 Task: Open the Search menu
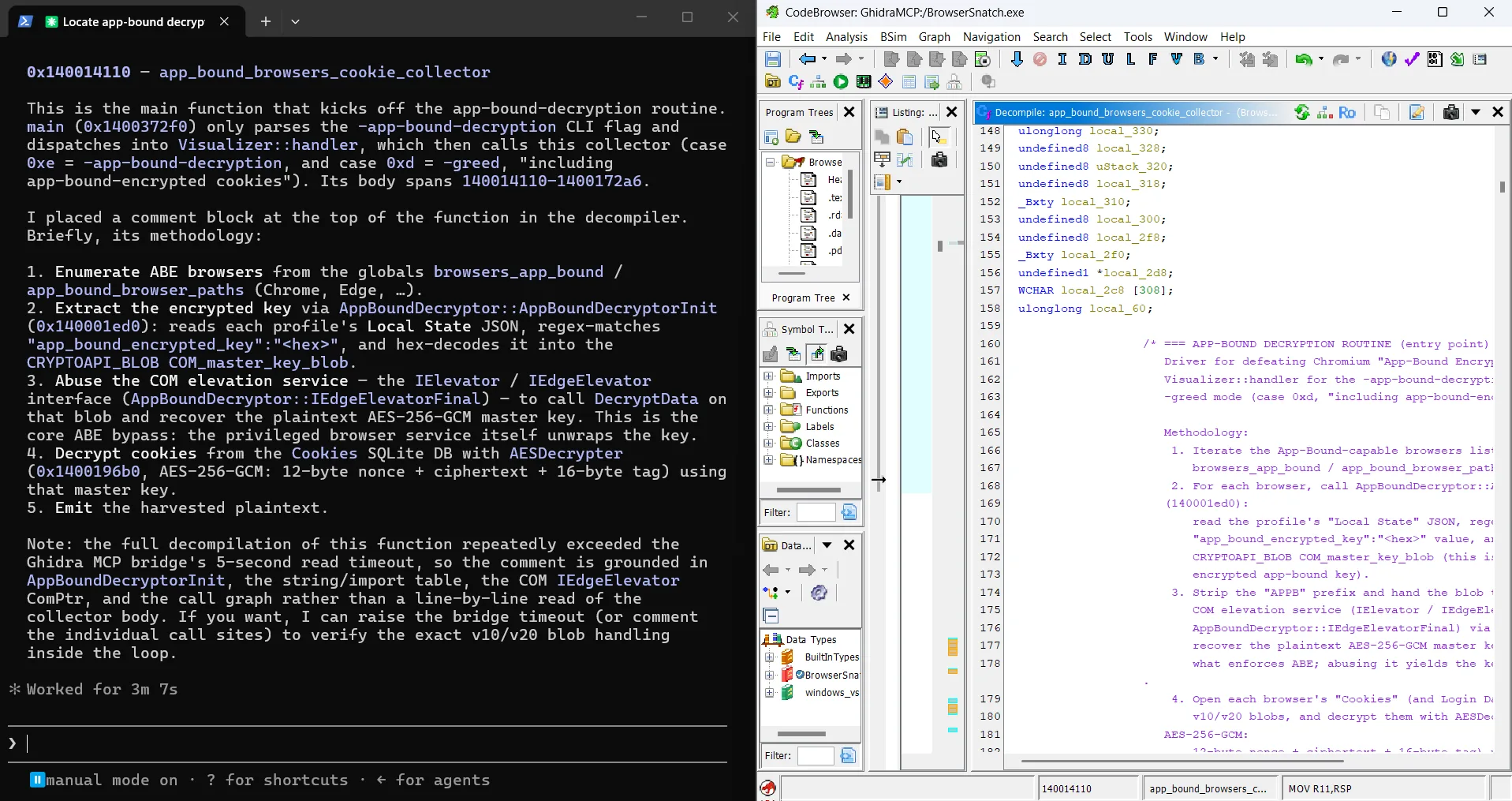tap(1050, 37)
